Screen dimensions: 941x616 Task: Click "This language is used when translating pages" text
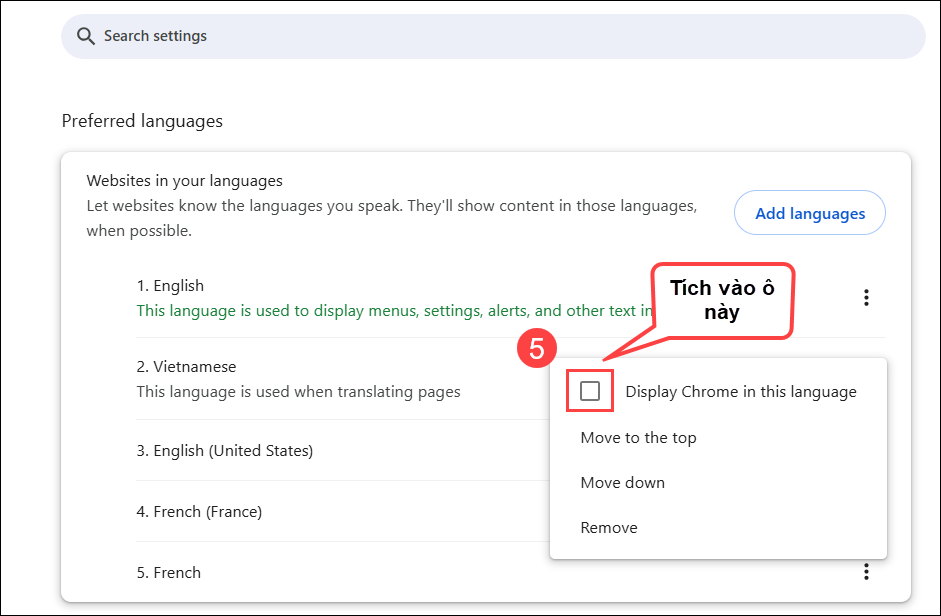point(298,392)
